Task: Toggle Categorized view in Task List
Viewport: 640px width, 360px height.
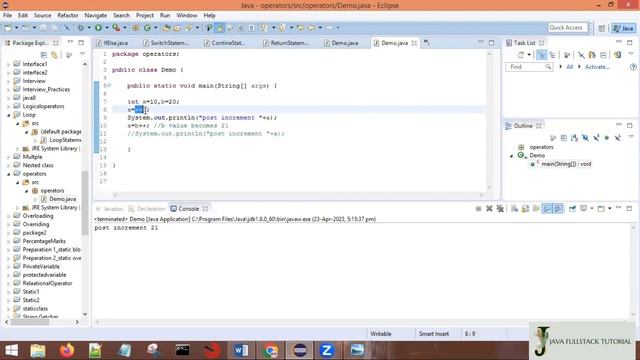Action: (541, 55)
